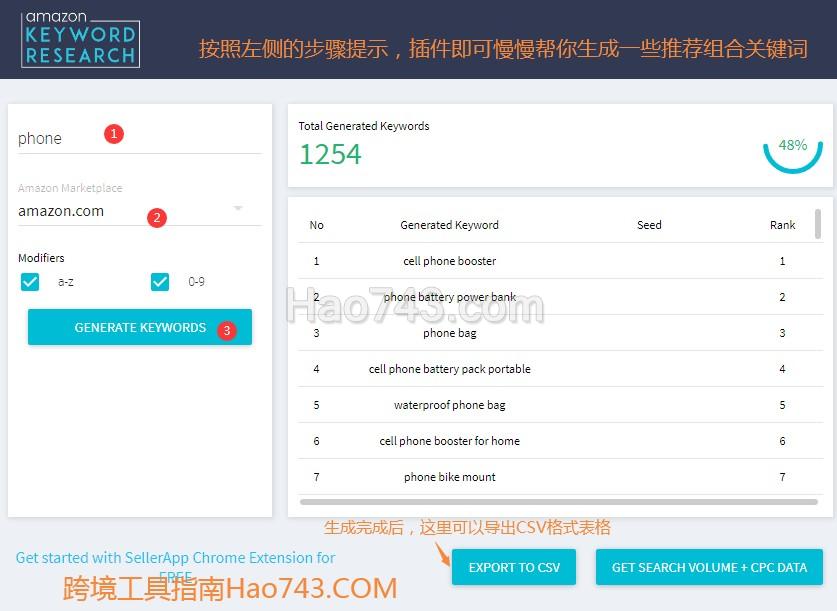Click the horizontal scrollbar below the table
Screen dimensions: 837x611
558,502
